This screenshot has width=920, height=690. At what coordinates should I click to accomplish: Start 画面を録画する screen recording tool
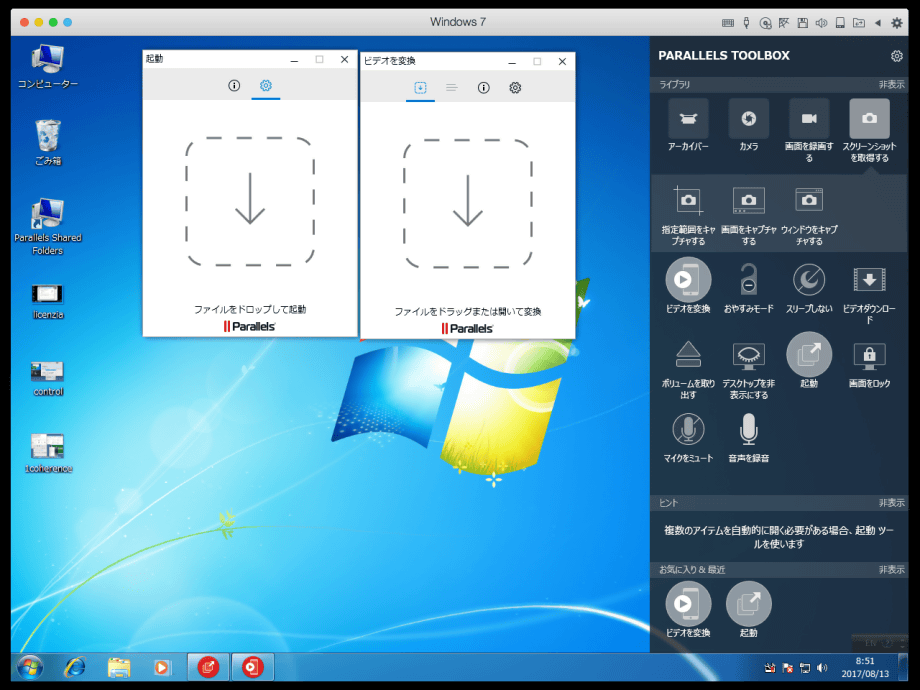[x=809, y=130]
